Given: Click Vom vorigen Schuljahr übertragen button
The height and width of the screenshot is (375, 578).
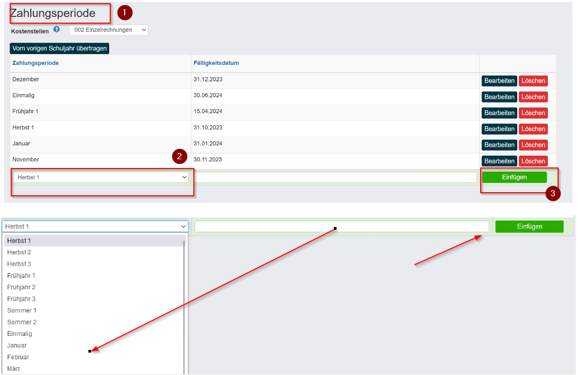Looking at the screenshot, I should pos(59,48).
